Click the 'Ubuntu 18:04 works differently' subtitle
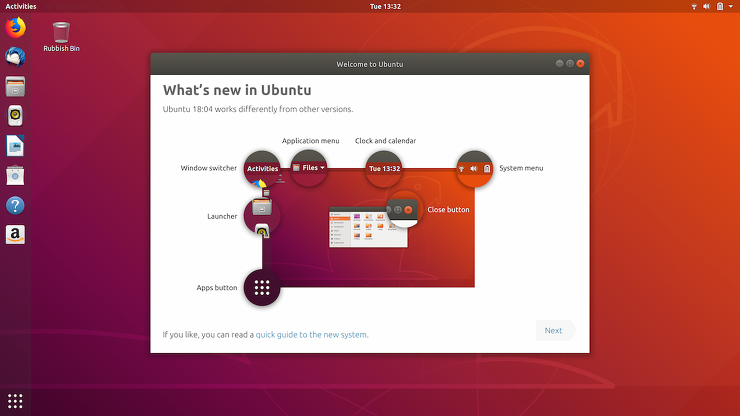 [x=258, y=109]
